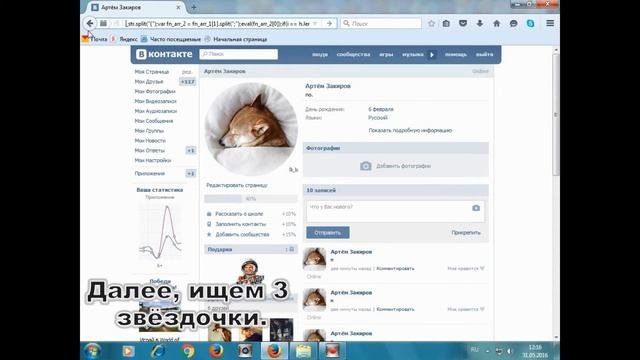Click the URL address bar text

tap(218, 24)
